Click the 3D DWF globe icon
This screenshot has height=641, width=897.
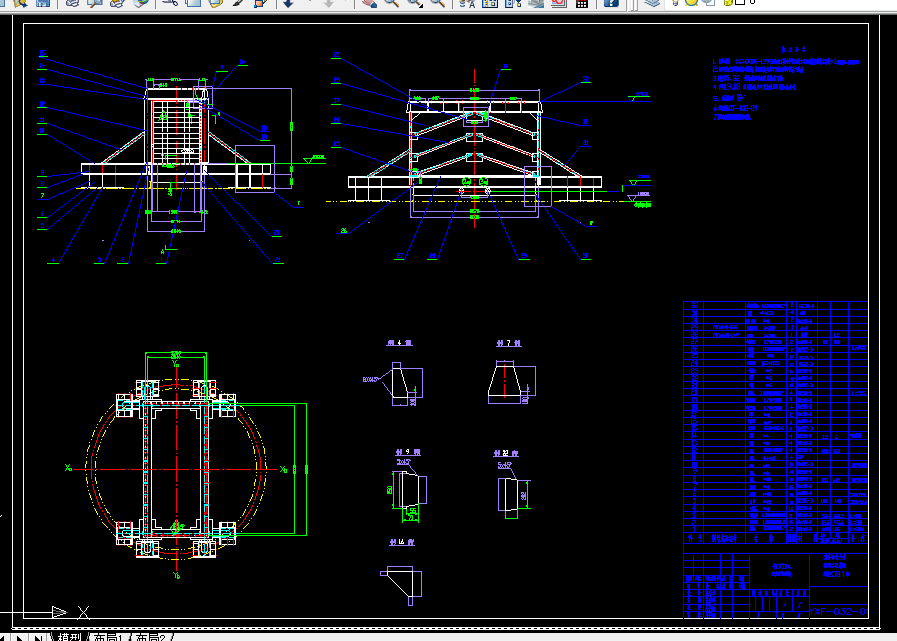140,3
